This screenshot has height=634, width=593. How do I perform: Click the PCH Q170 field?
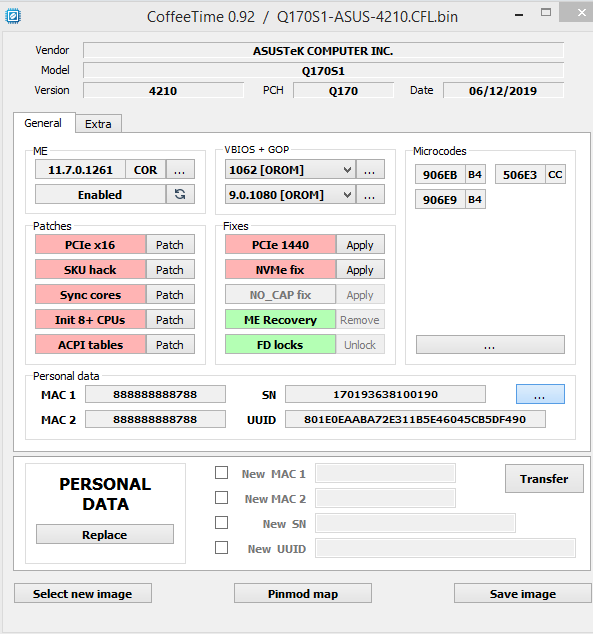click(344, 91)
